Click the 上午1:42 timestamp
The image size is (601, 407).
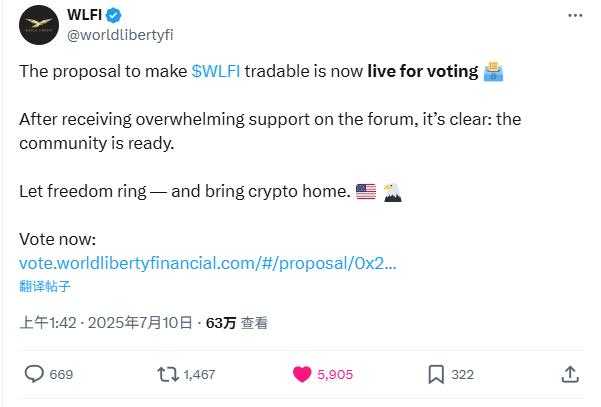(x=48, y=323)
